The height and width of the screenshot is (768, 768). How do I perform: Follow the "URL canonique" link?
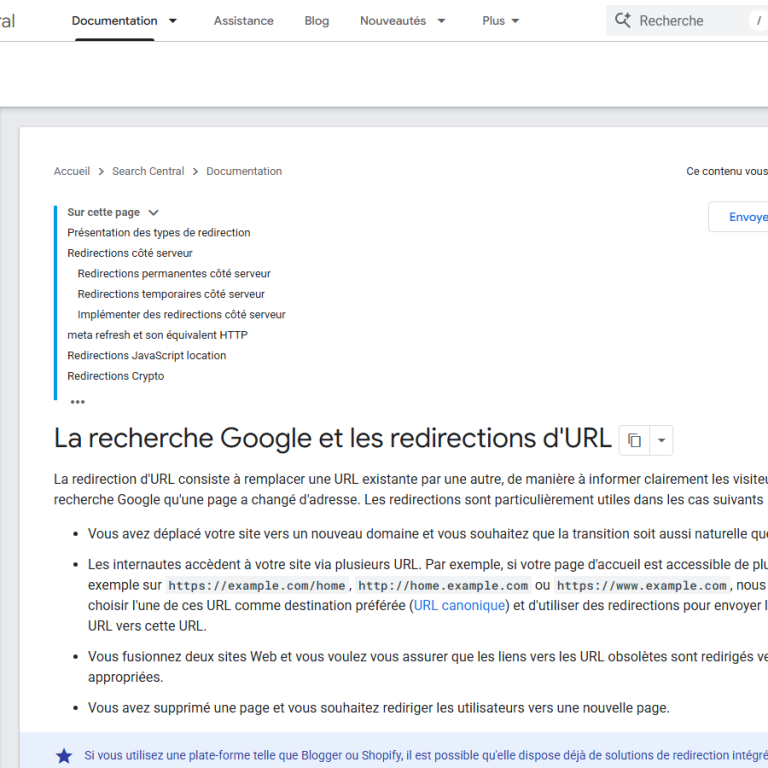click(459, 605)
